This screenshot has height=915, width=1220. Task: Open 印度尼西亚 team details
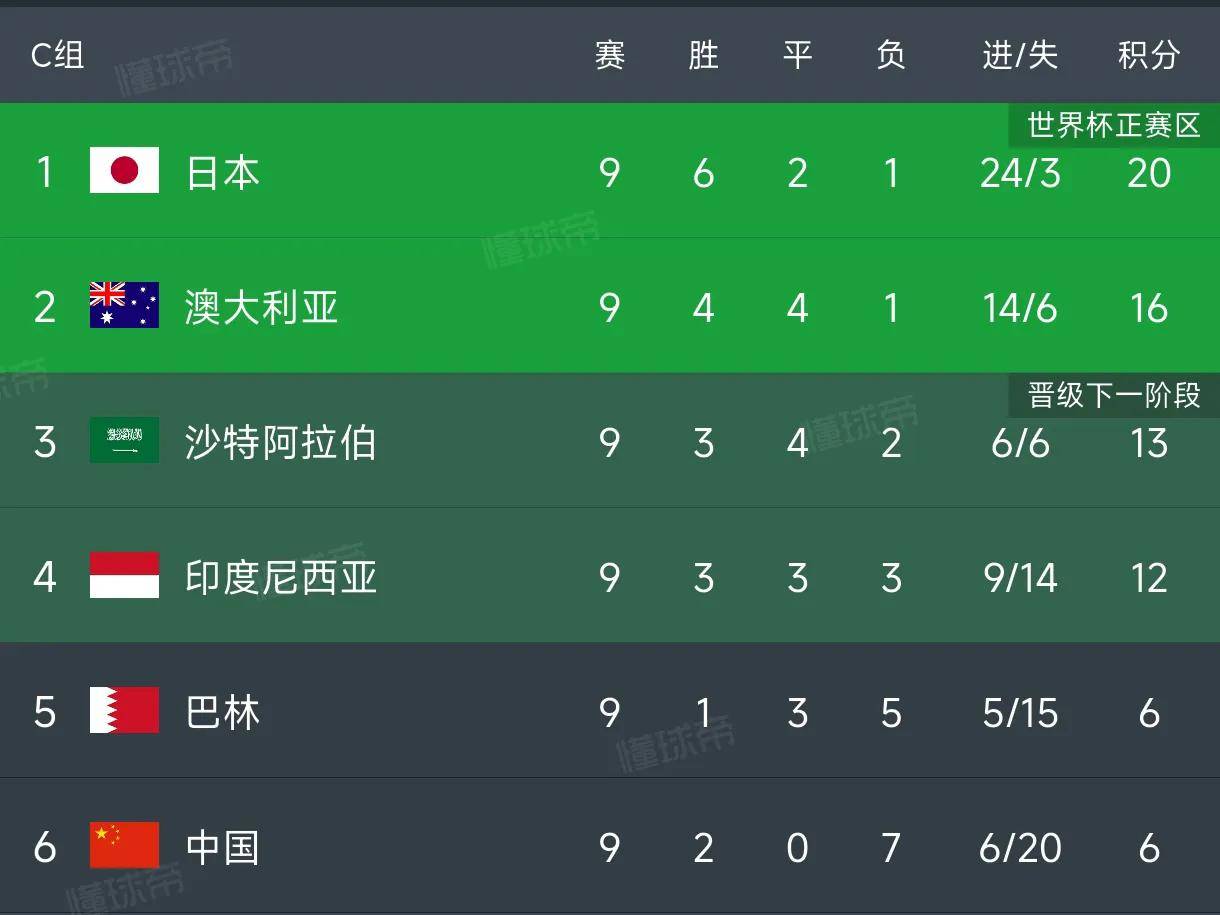tap(280, 577)
